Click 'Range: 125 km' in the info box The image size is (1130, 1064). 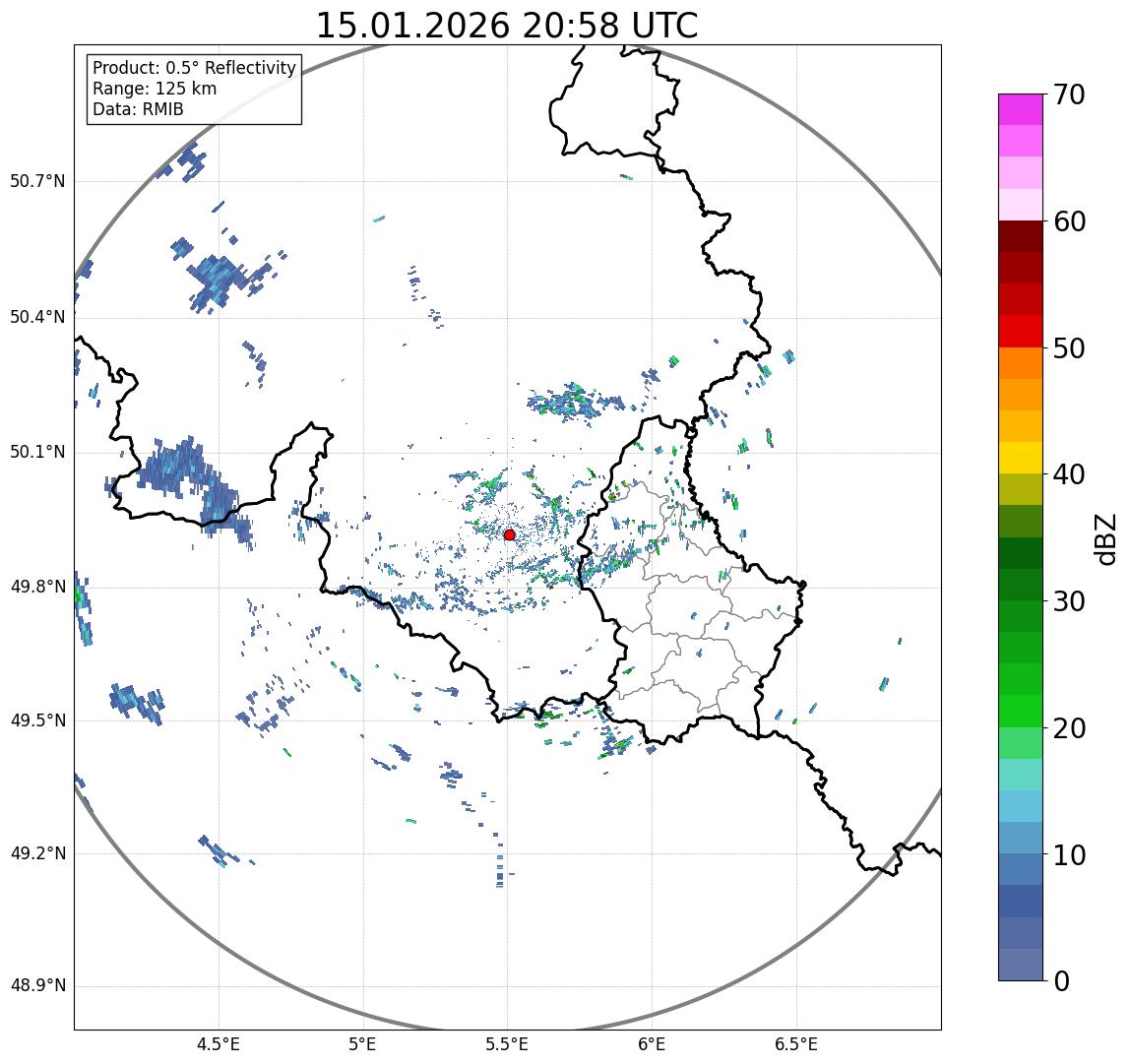[x=155, y=89]
